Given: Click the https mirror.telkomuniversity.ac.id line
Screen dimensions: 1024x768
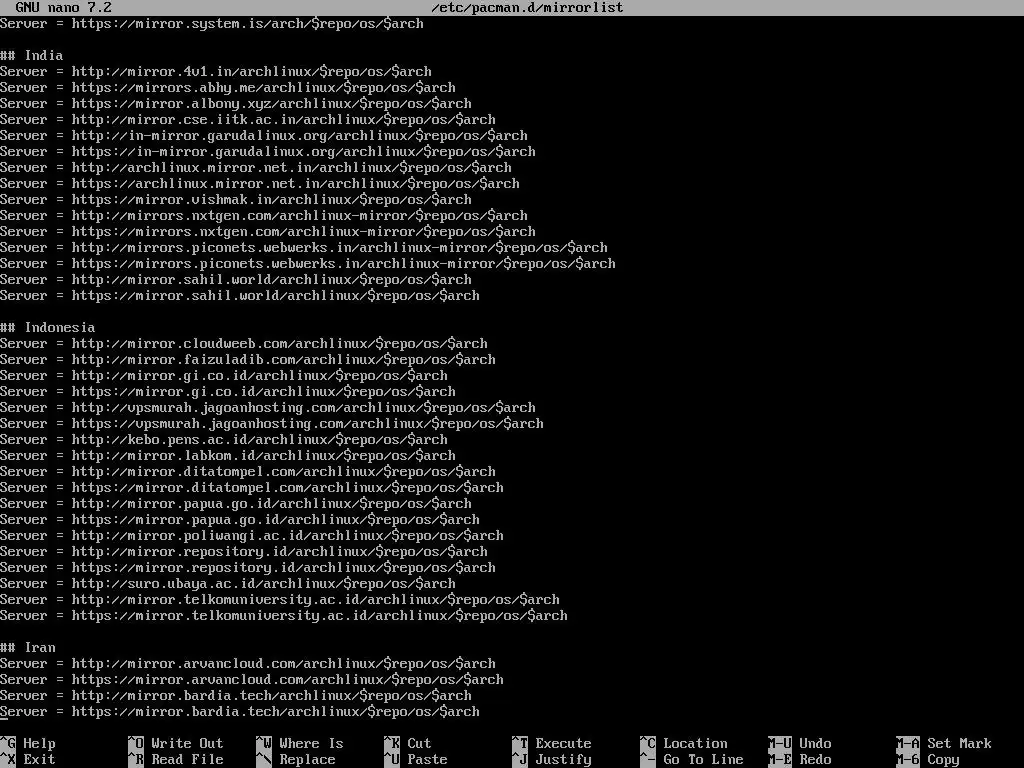Looking at the screenshot, I should (x=283, y=615).
